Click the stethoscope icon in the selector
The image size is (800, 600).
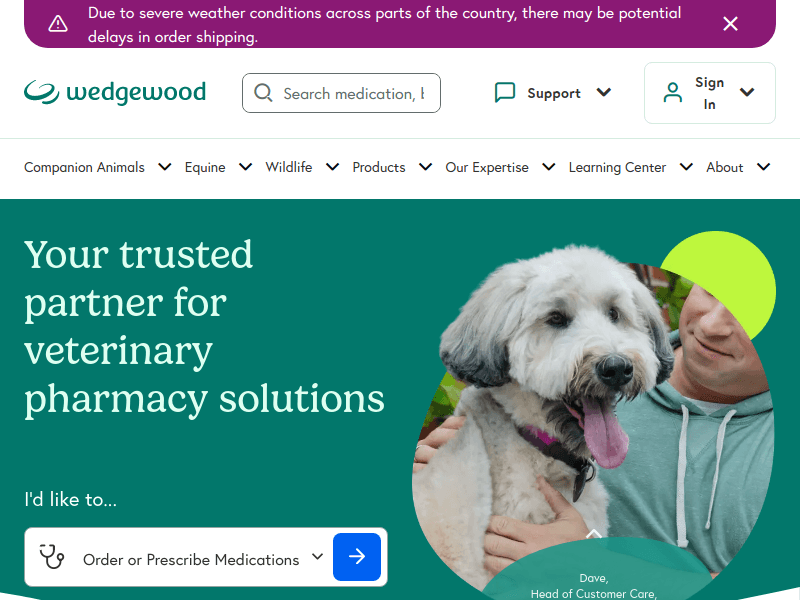coord(52,557)
